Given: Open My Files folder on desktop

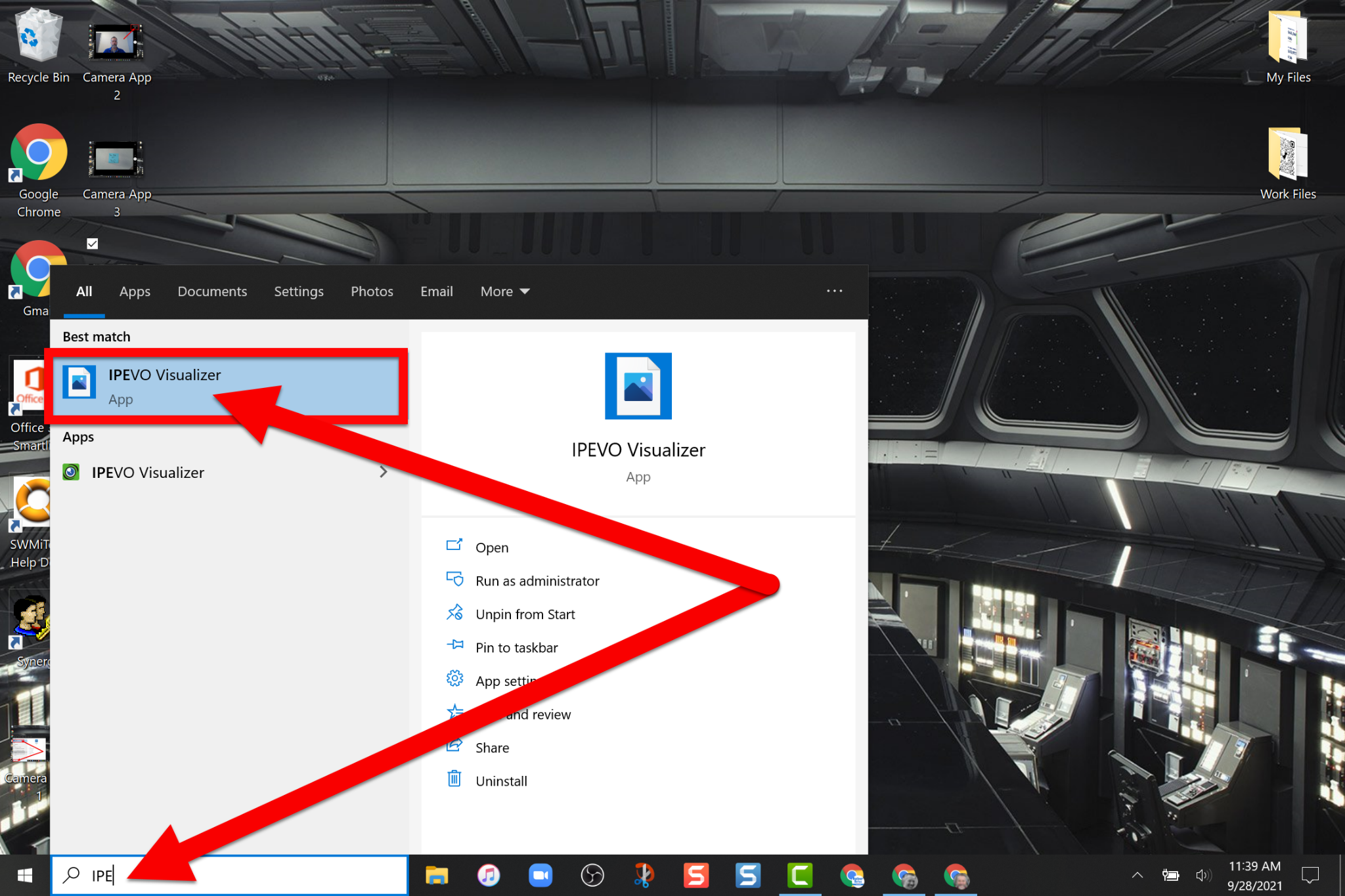Looking at the screenshot, I should pyautogui.click(x=1288, y=47).
